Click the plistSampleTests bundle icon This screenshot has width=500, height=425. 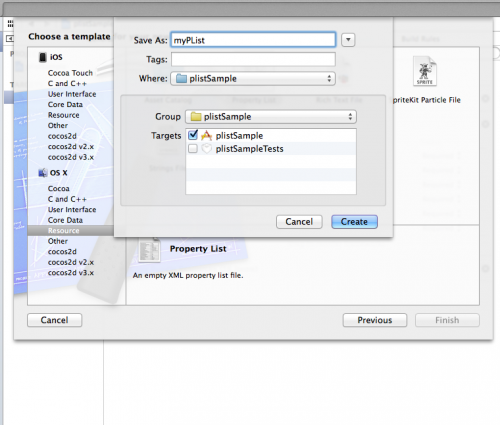pyautogui.click(x=206, y=149)
